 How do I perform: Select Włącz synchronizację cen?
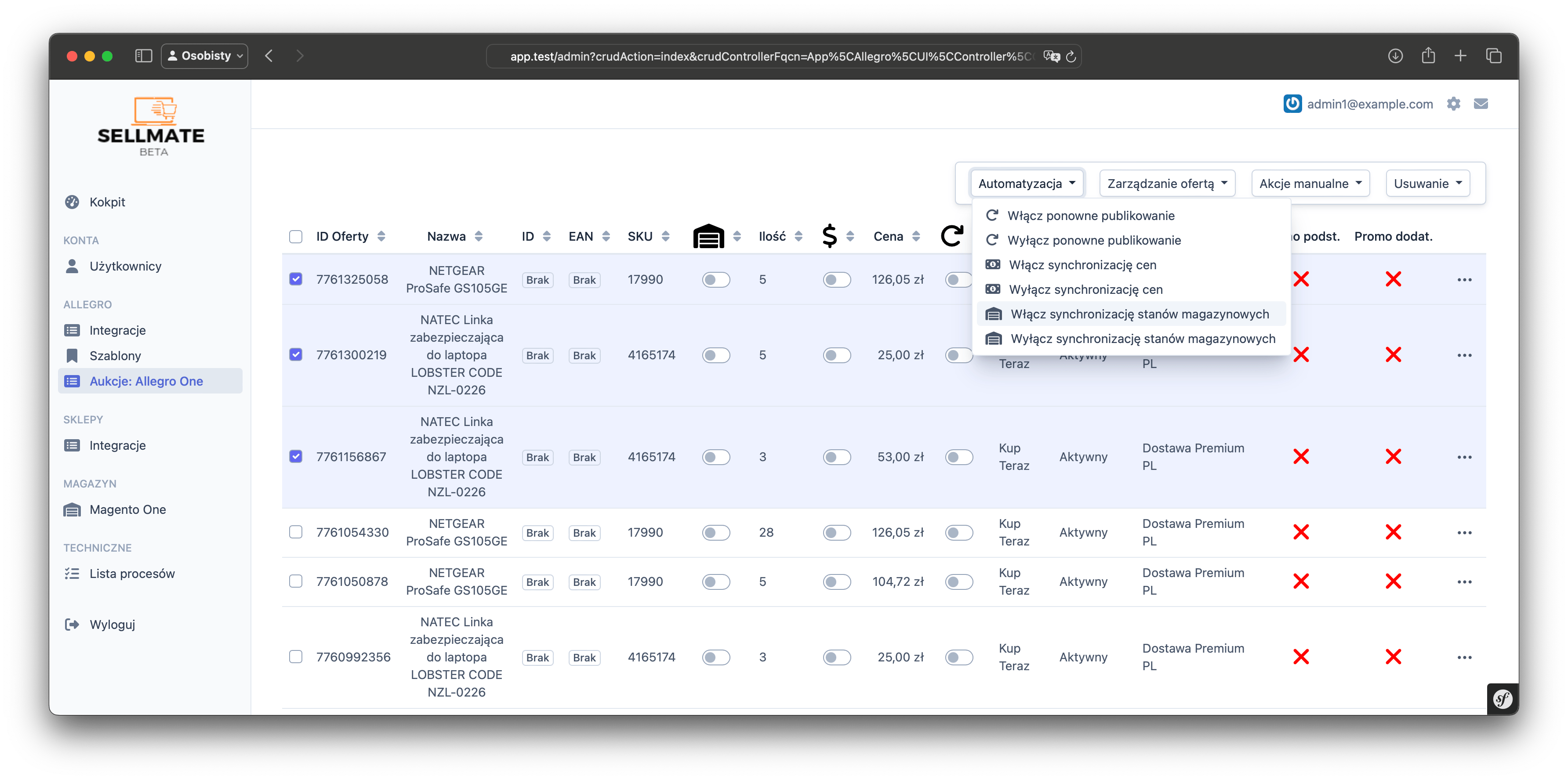tap(1131, 265)
